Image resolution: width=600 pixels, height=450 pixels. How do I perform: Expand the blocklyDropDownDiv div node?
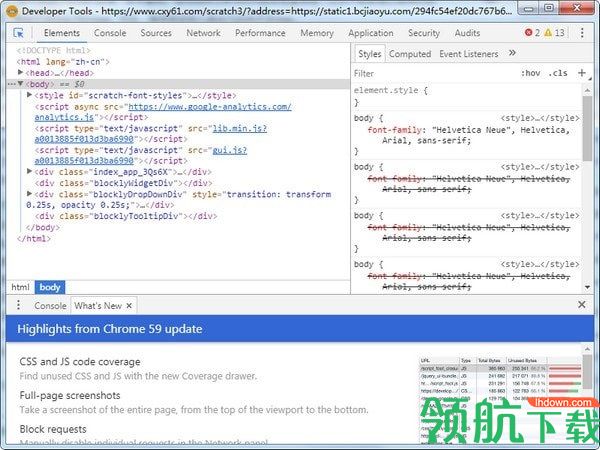[x=29, y=194]
